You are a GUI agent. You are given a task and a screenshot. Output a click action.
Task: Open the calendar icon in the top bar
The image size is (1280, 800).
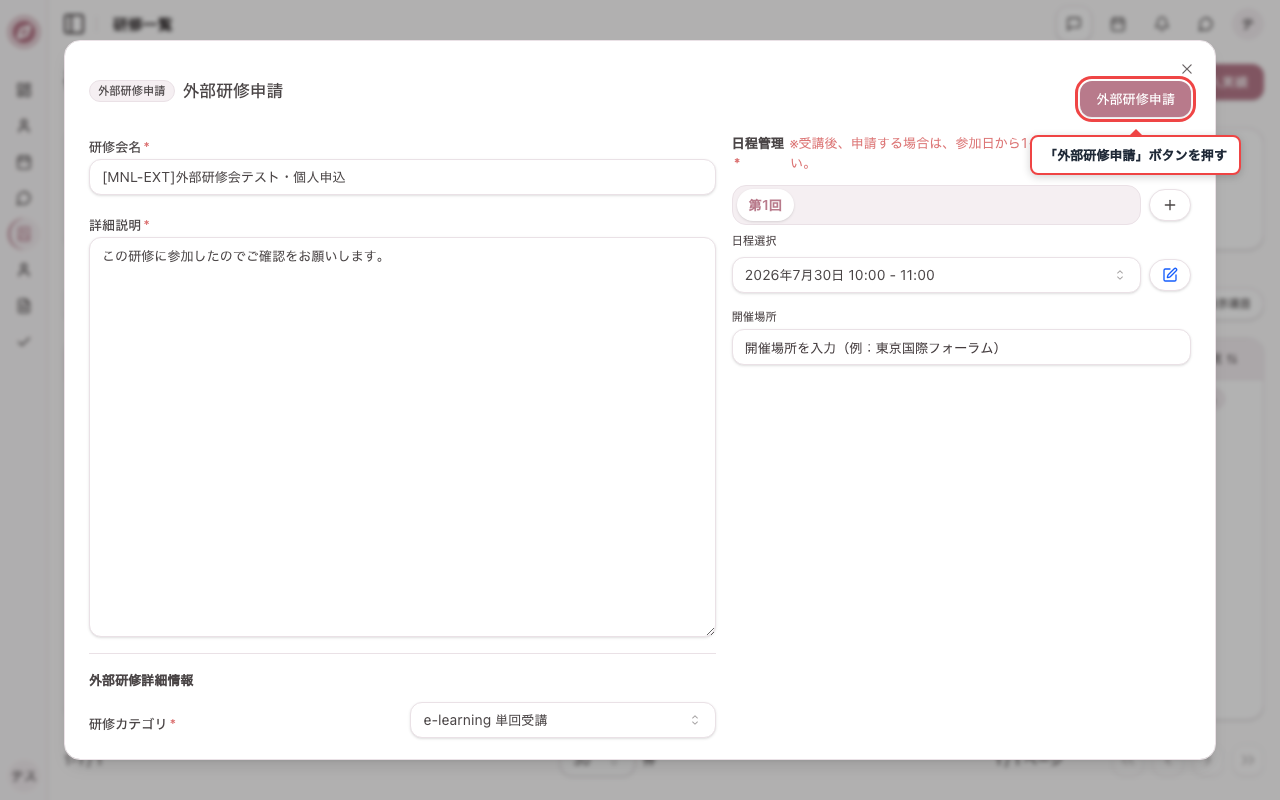click(1118, 24)
